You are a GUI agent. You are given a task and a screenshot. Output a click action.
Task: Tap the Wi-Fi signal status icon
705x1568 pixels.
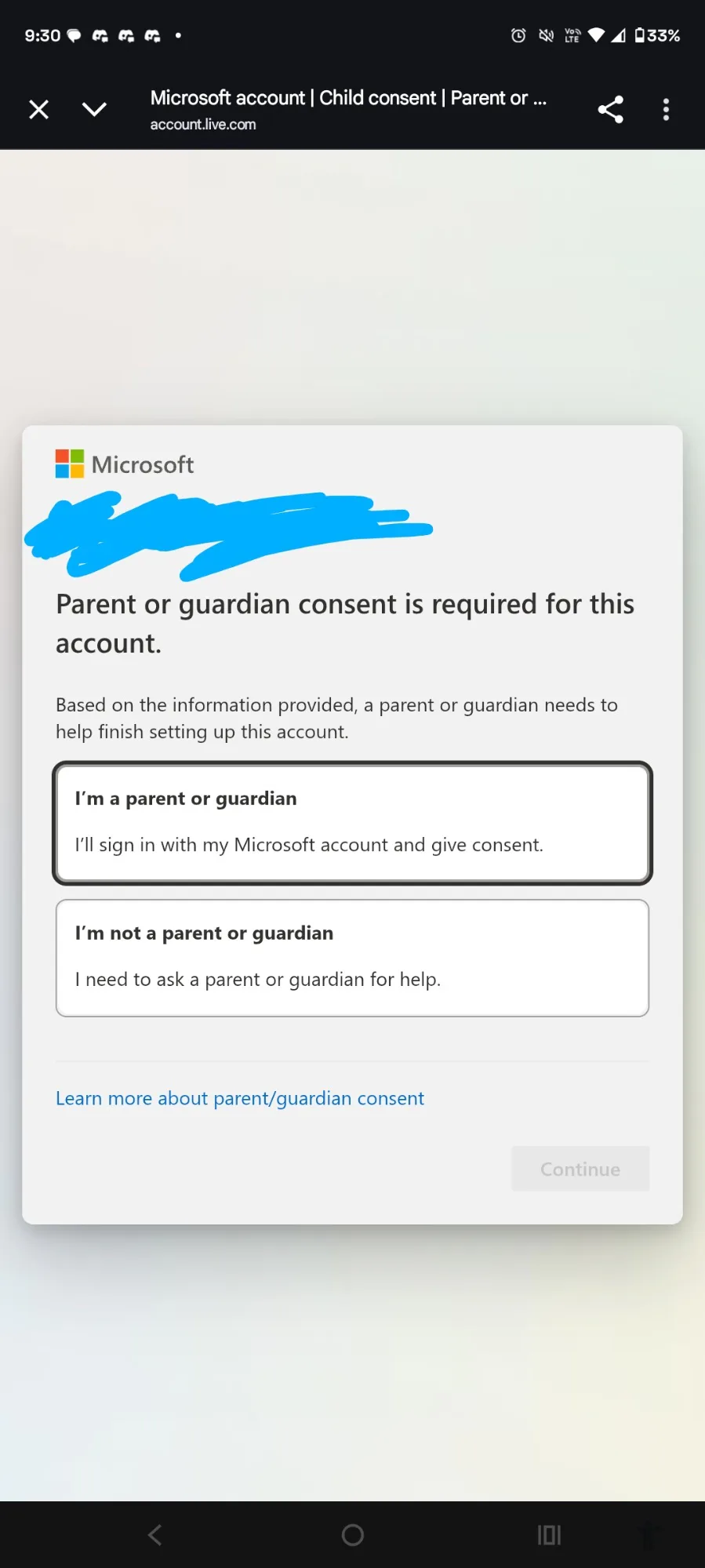pyautogui.click(x=596, y=35)
